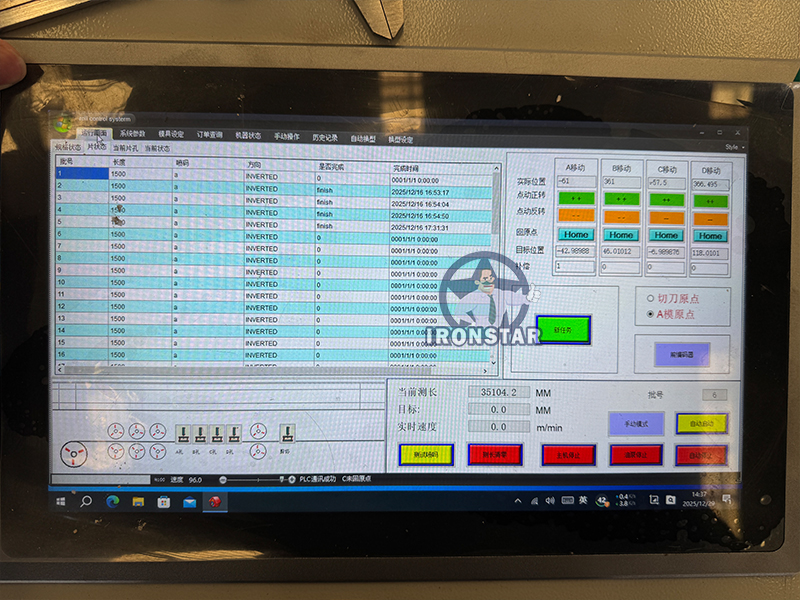Select the A模原点 radio option
Screen dimensions: 800x600
(650, 313)
